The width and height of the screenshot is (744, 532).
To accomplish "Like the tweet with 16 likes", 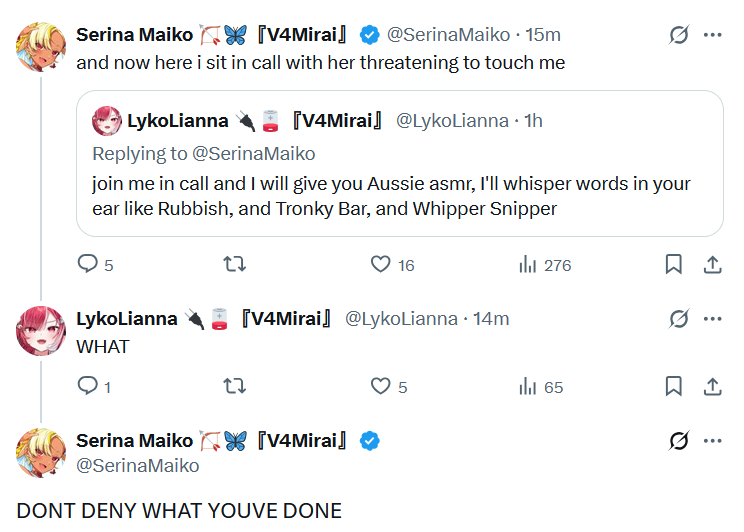I will pos(380,264).
